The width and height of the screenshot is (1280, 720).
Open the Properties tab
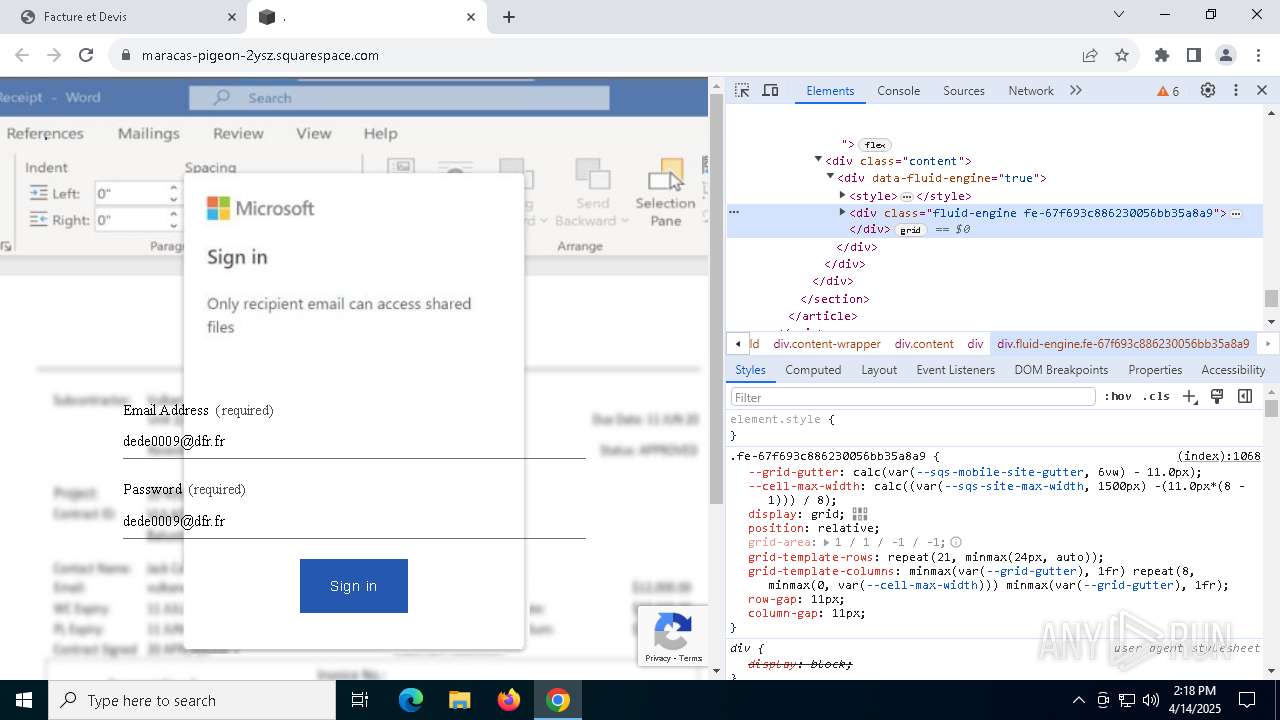click(1155, 369)
